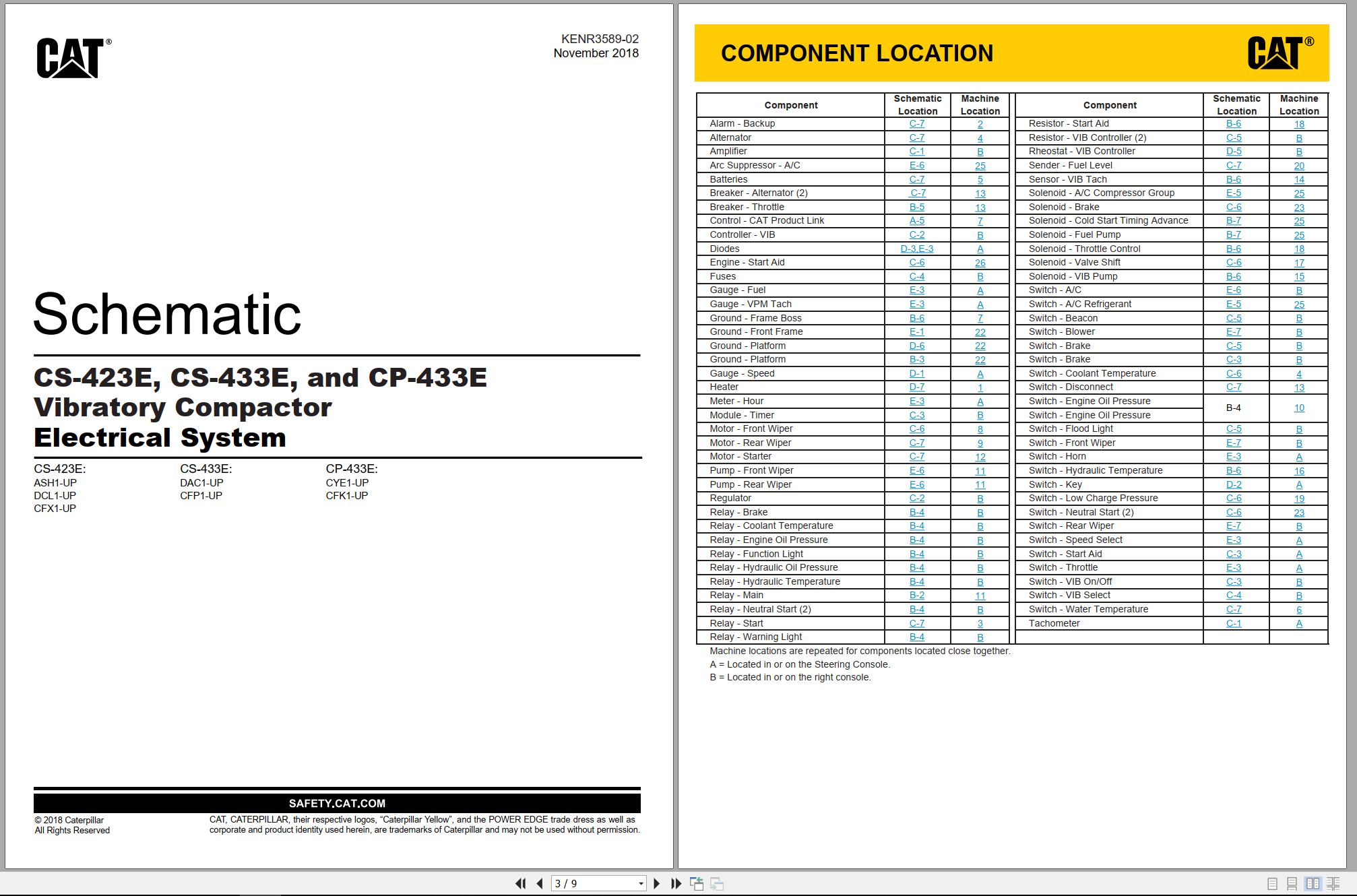Select the 'CYE1-UP' serial prefix text
This screenshot has width=1357, height=896.
(347, 482)
